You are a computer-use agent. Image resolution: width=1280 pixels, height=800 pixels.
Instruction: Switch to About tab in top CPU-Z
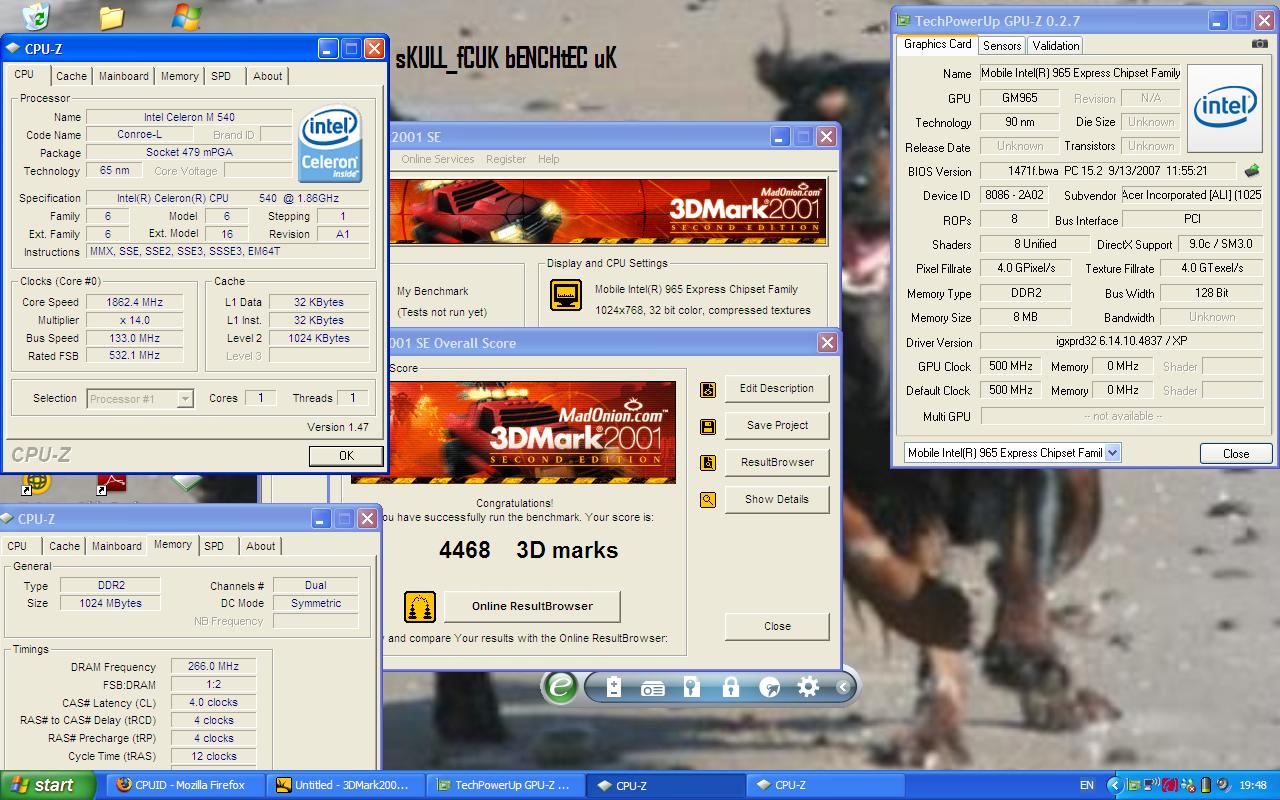tap(267, 76)
